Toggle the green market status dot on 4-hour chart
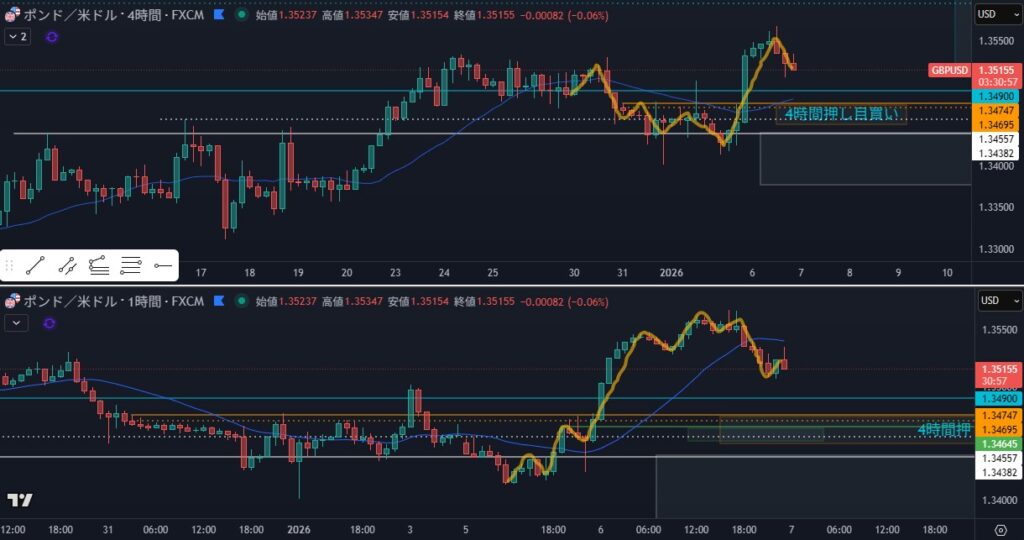The height and width of the screenshot is (540, 1024). [x=240, y=15]
